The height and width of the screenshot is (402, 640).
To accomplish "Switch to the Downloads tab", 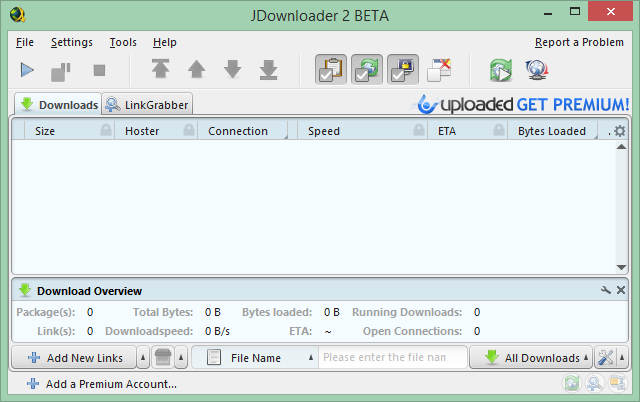I will coord(58,105).
